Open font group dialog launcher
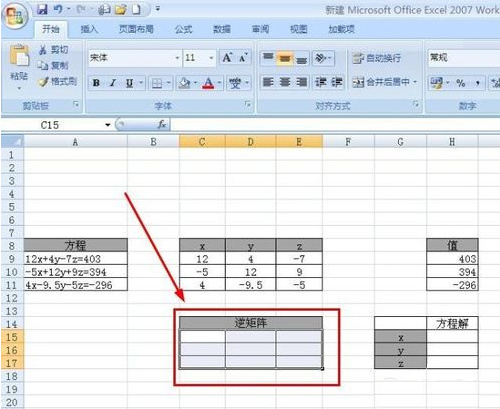The image size is (500, 409). click(248, 104)
